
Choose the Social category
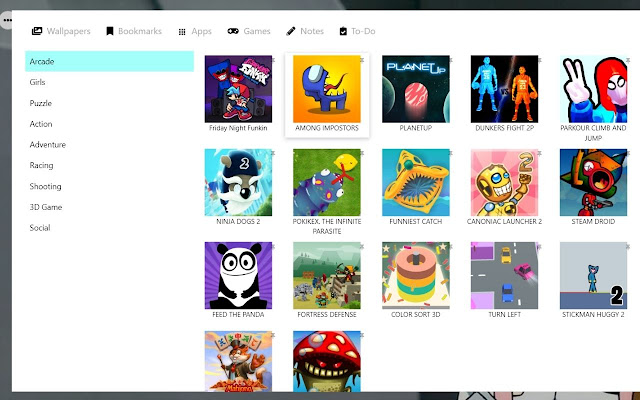(x=109, y=228)
